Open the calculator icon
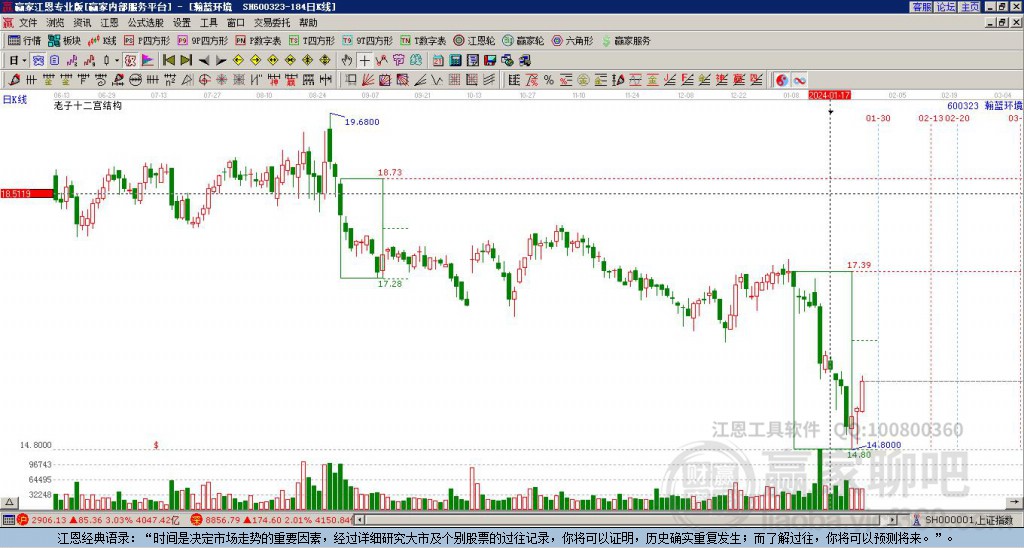The height and width of the screenshot is (548, 1024). [456, 61]
